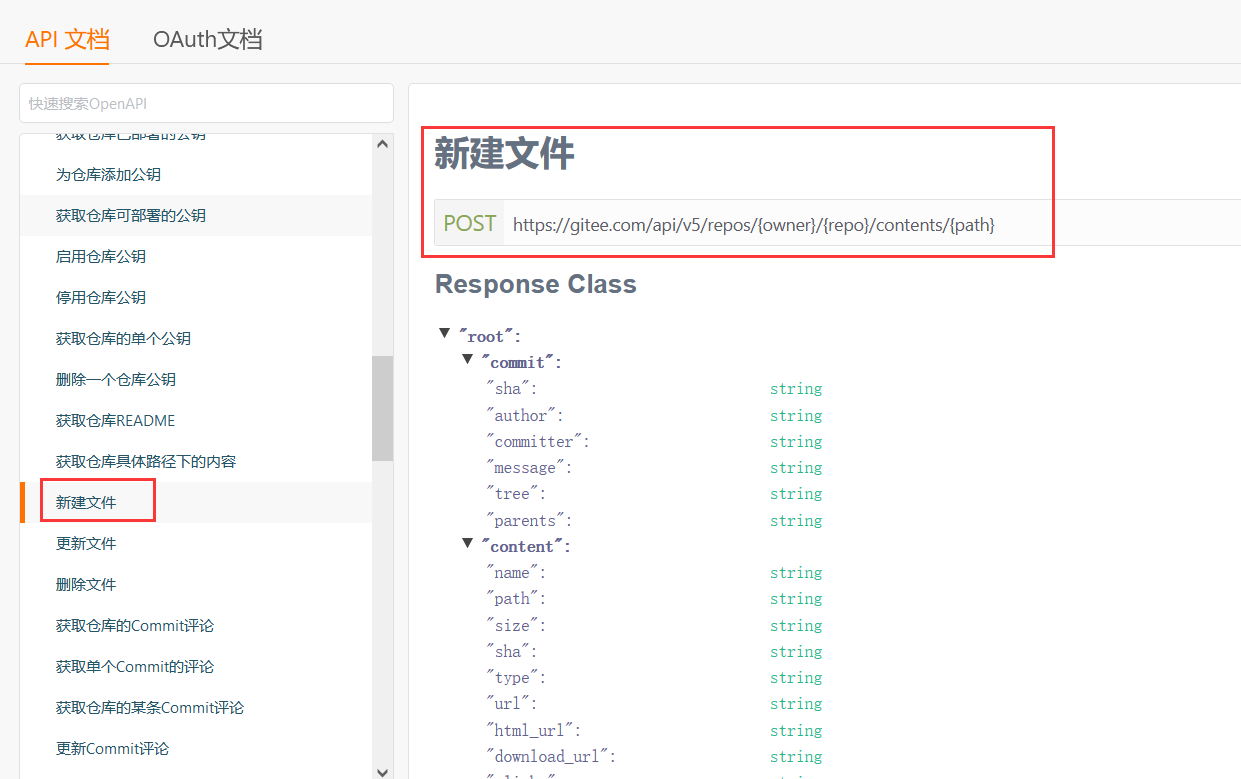Click the "message" field name
The image size is (1241, 779).
(529, 467)
